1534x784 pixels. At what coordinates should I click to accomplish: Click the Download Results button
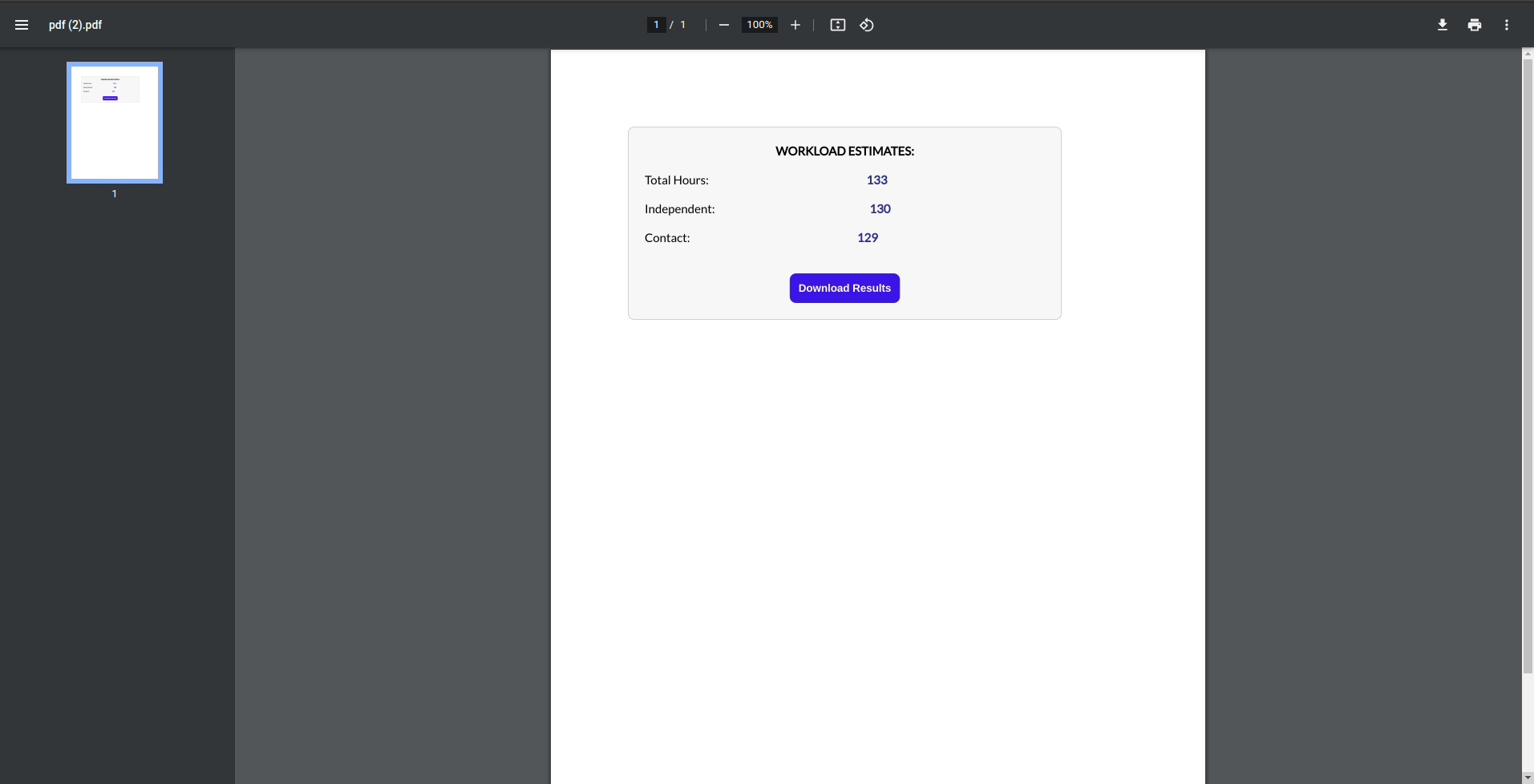coord(844,288)
